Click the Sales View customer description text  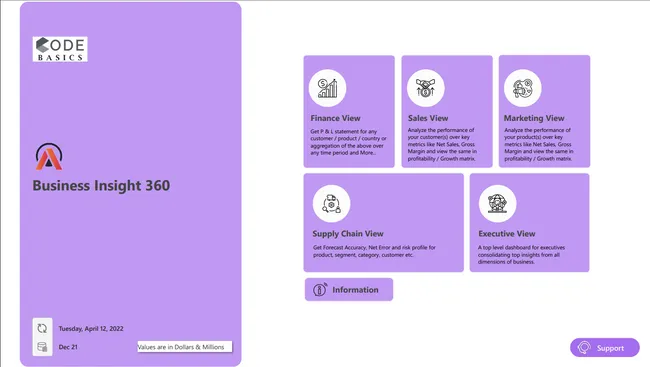[x=442, y=144]
